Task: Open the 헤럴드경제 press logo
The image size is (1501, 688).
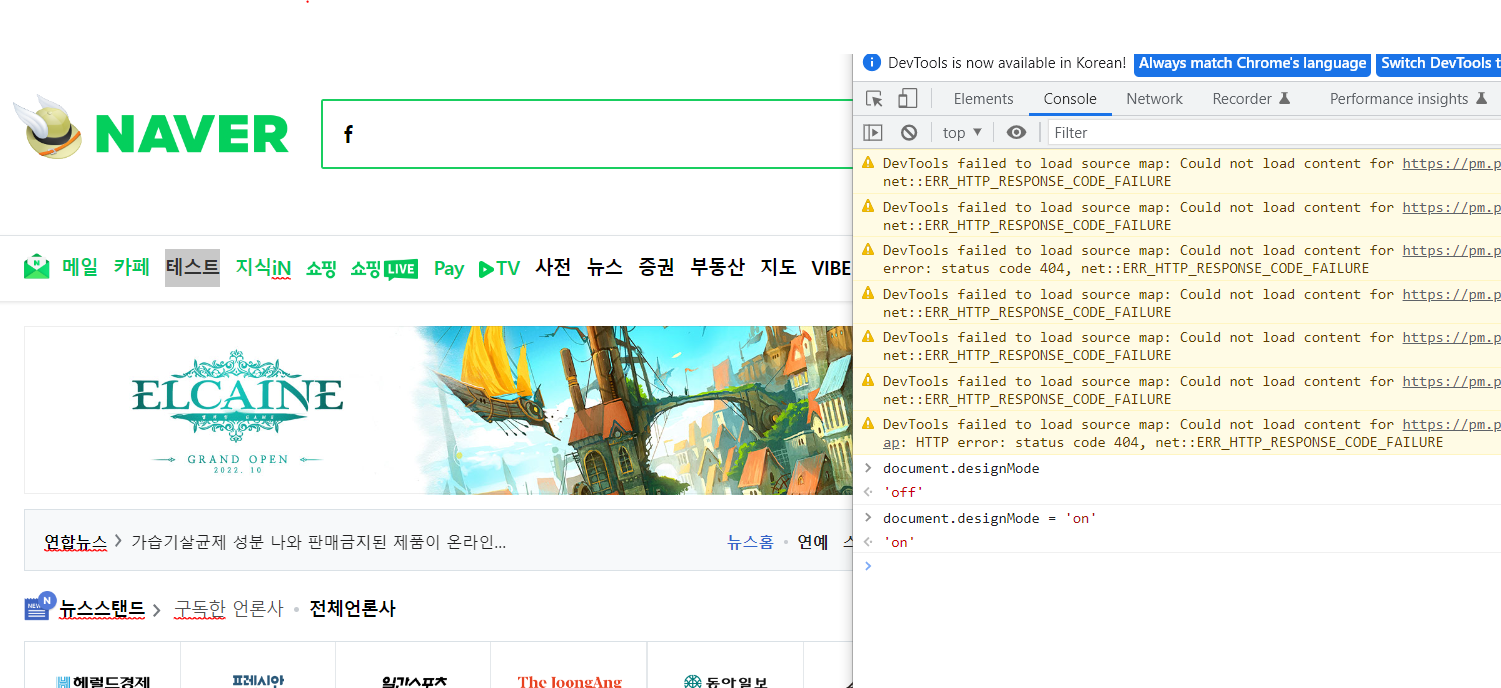Action: (103, 680)
